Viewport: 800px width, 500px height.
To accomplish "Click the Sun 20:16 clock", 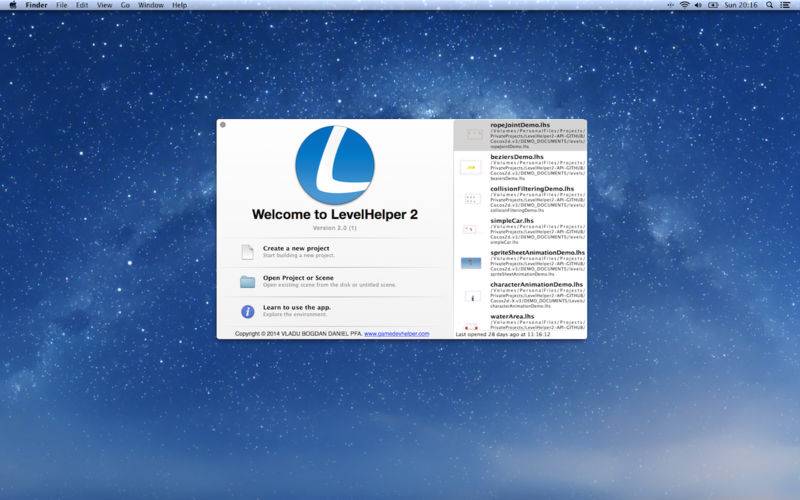I will pos(741,5).
